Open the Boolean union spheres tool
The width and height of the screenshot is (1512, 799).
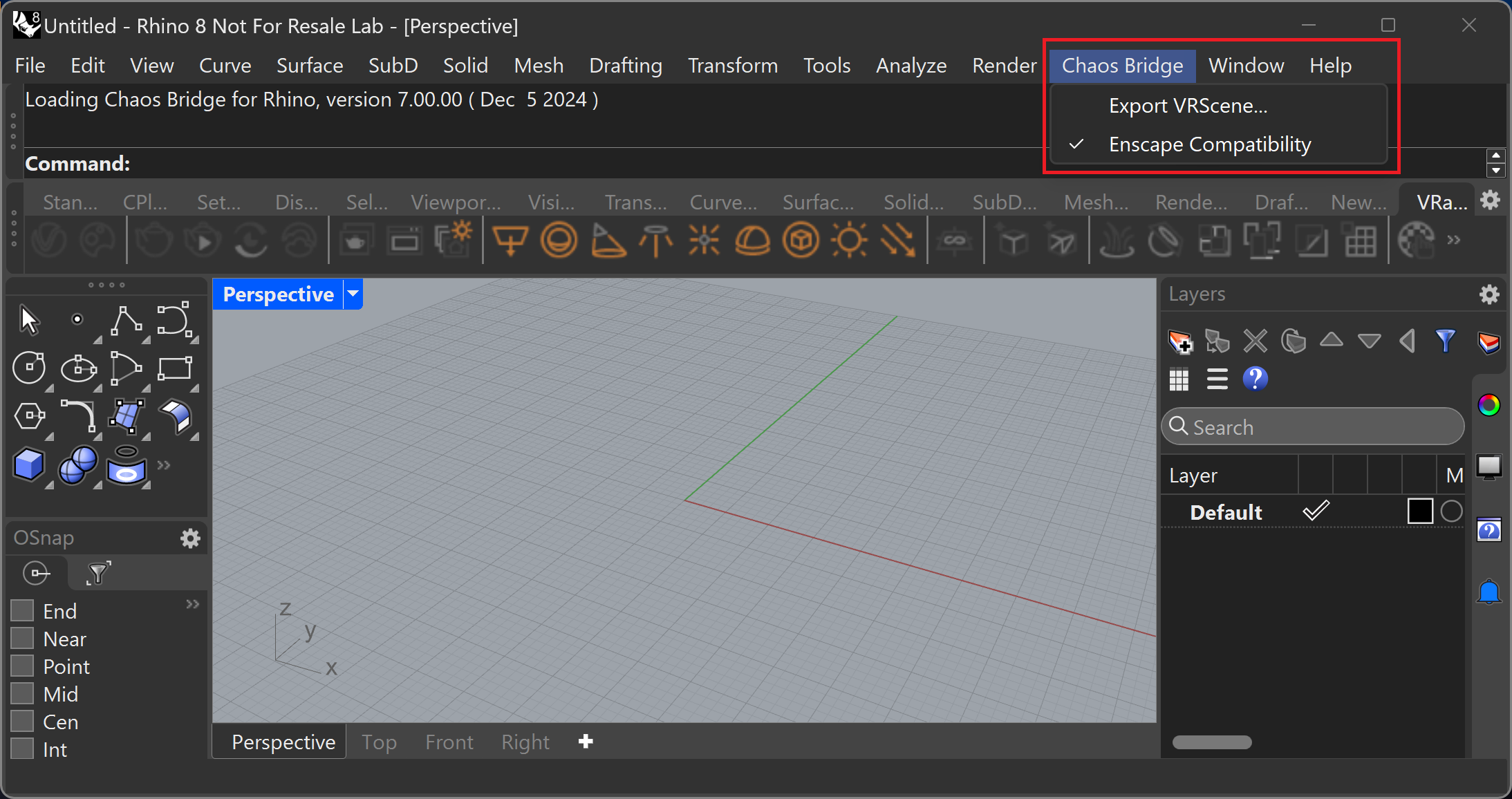click(77, 465)
